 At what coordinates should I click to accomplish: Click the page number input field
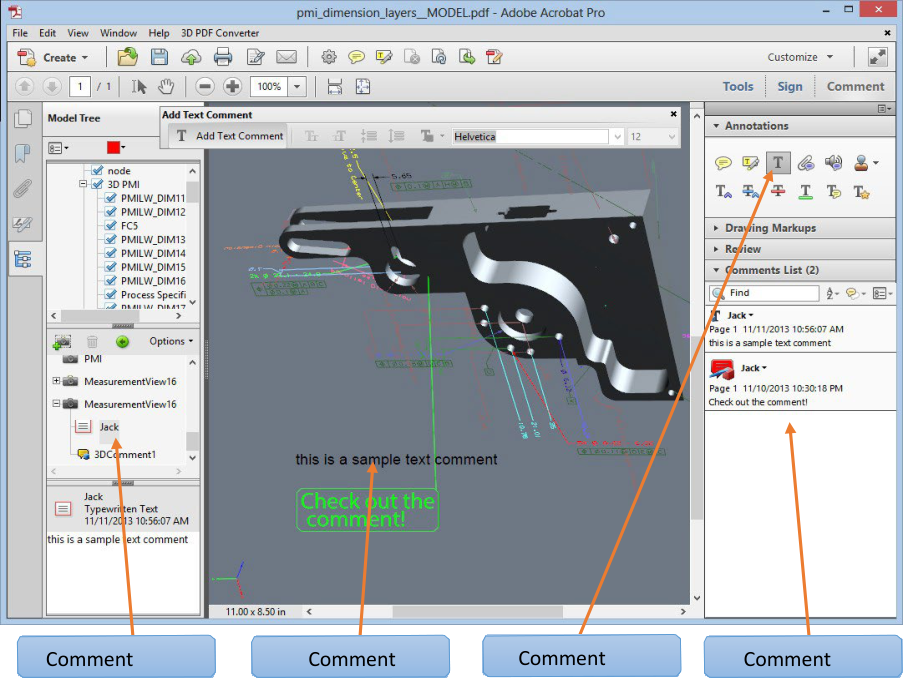(80, 86)
